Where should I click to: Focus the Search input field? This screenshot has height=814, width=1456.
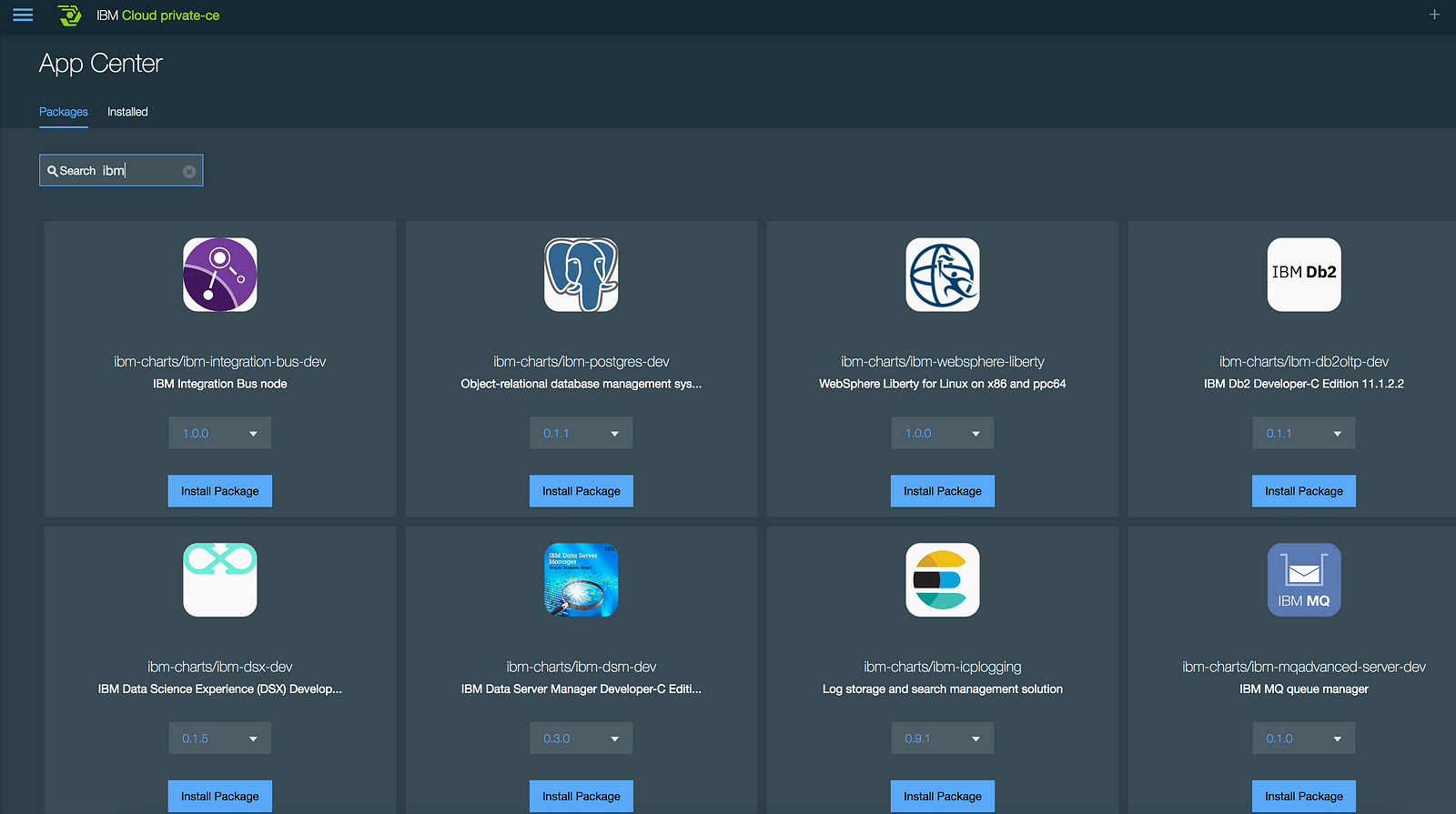[121, 170]
